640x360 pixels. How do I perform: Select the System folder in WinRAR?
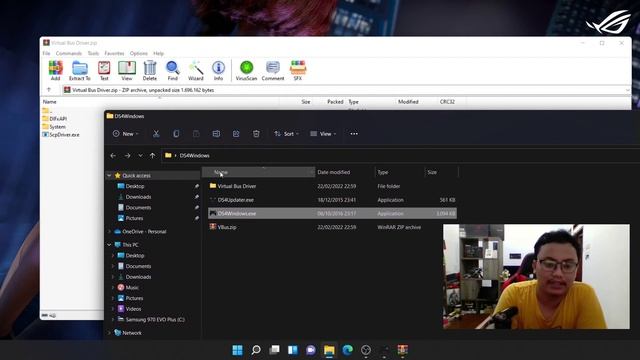(x=54, y=127)
